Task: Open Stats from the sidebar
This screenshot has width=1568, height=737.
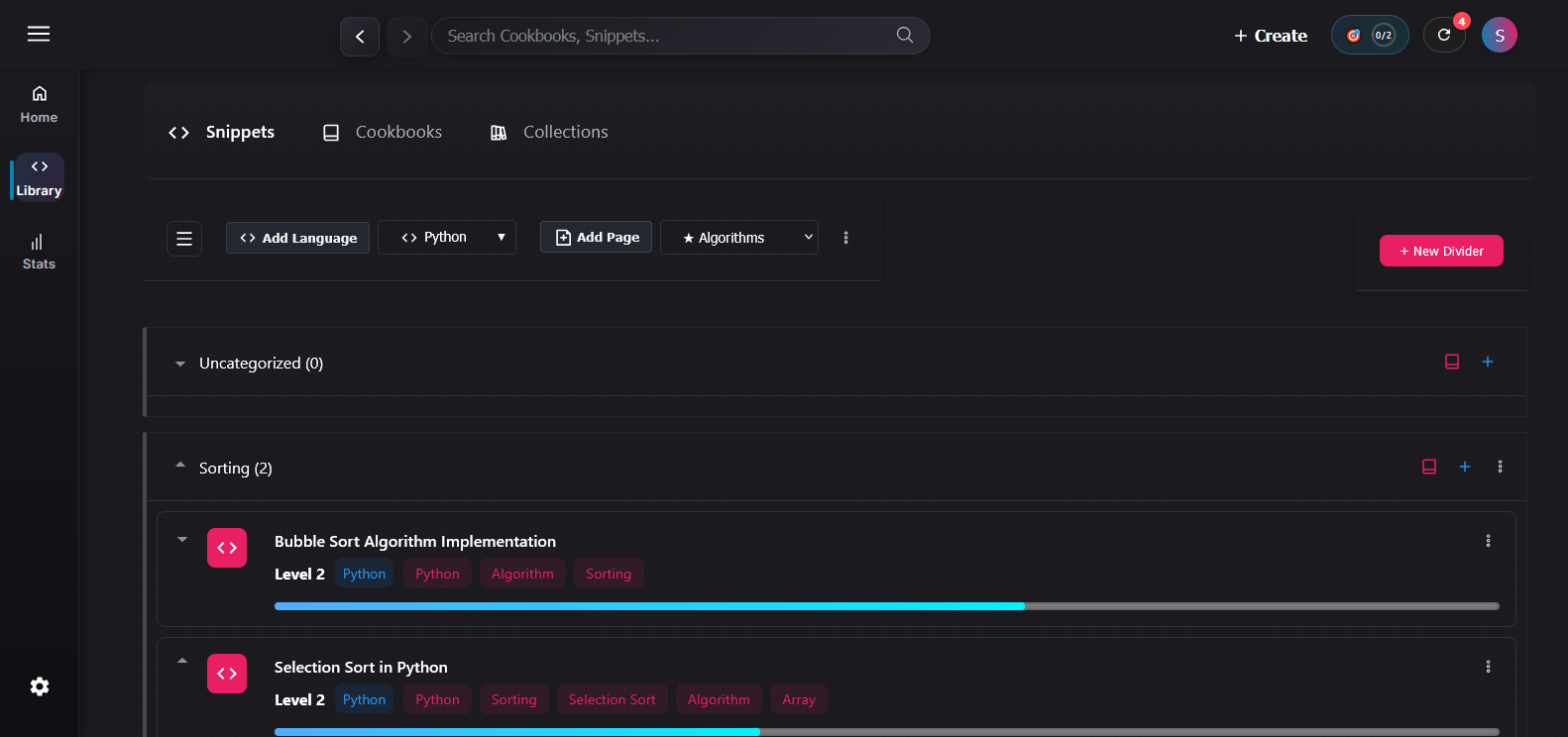Action: click(x=39, y=252)
